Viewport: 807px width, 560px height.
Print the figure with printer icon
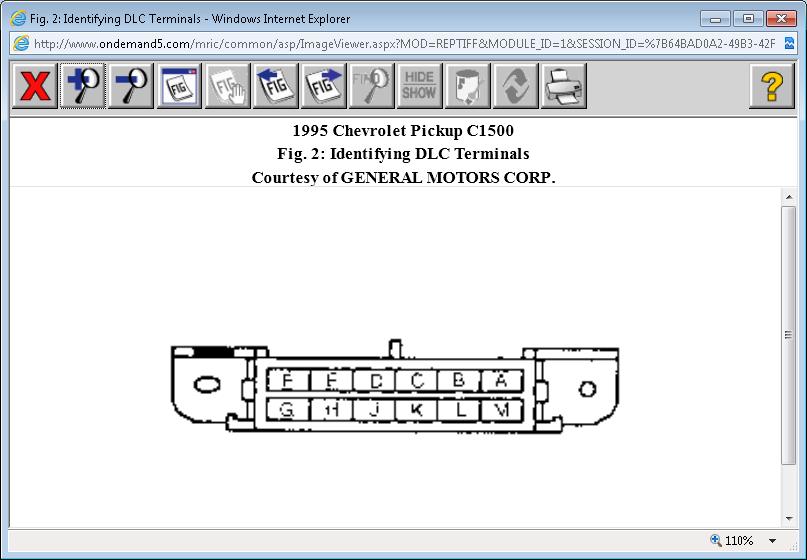(564, 86)
